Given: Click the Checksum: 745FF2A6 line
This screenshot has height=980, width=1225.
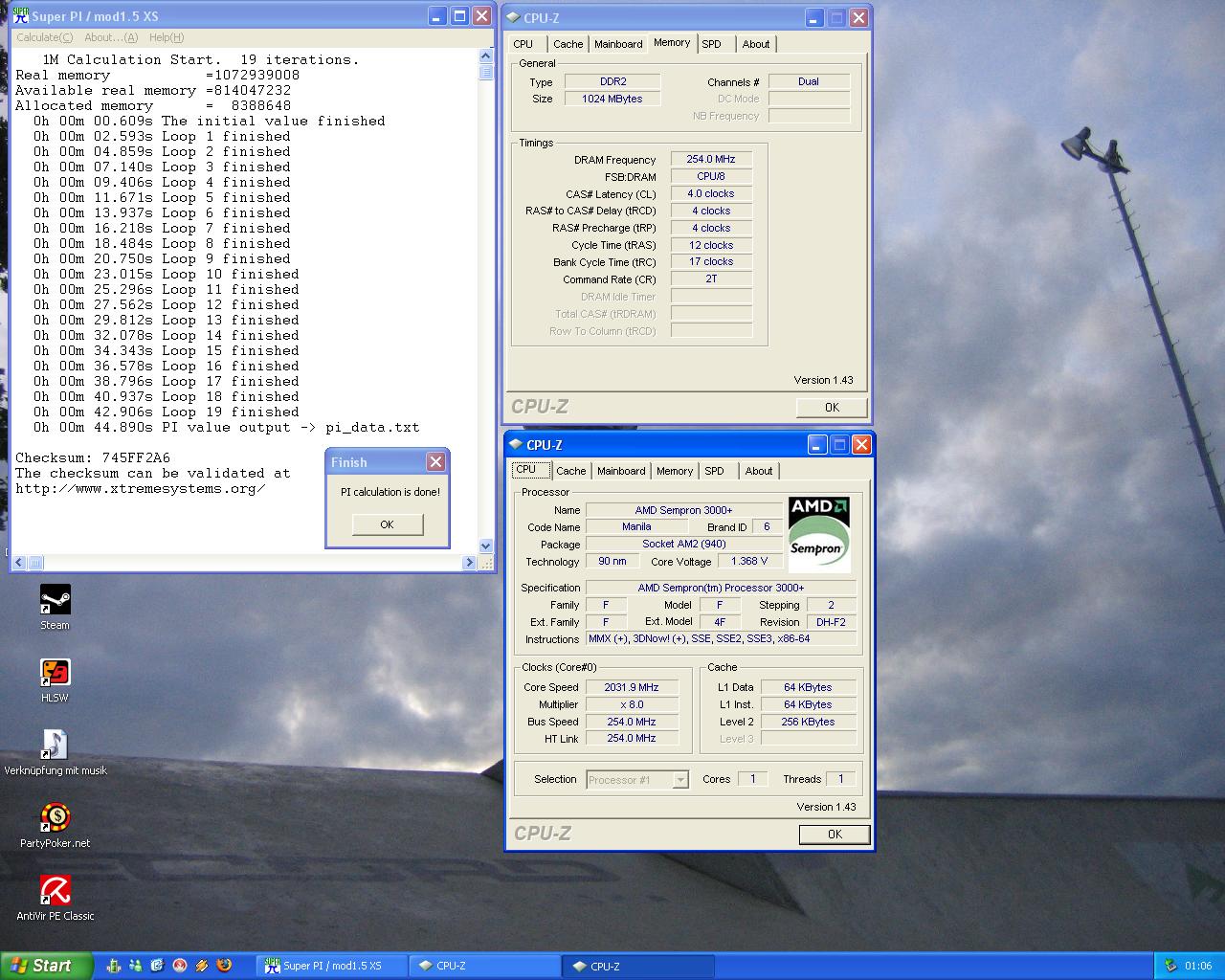Looking at the screenshot, I should point(93,457).
